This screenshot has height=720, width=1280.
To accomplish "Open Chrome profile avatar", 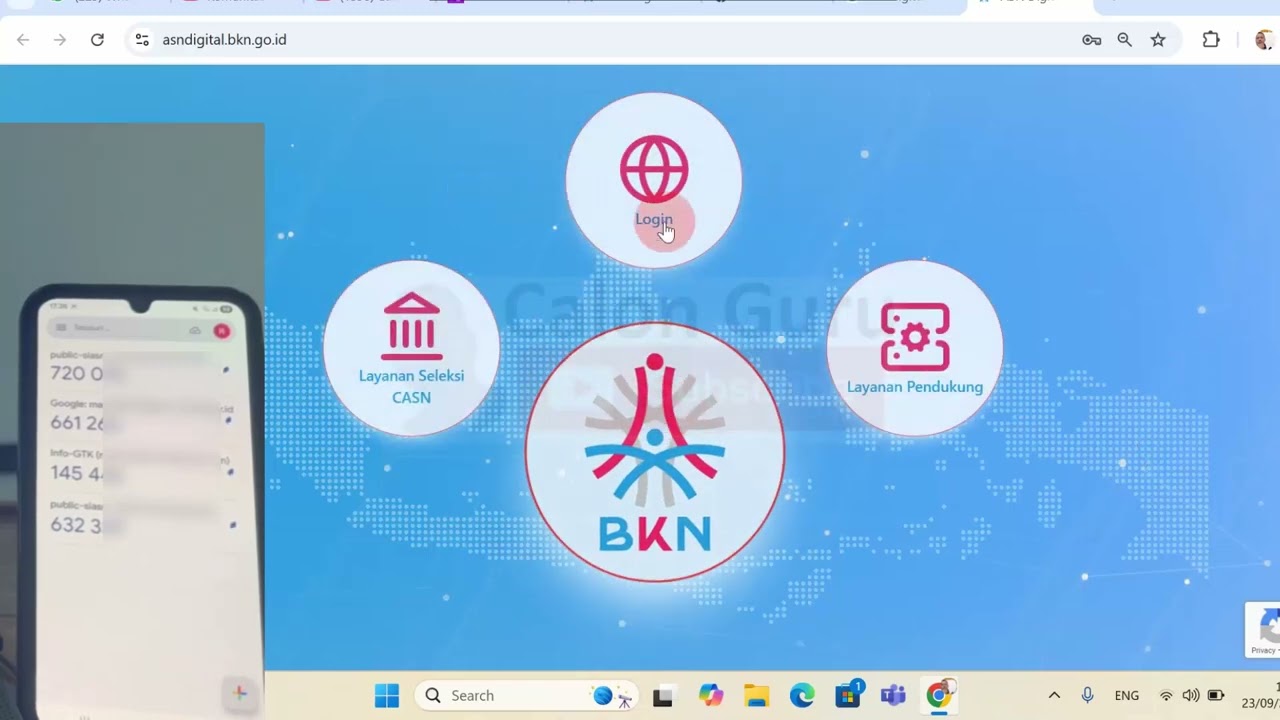I will click(1264, 40).
